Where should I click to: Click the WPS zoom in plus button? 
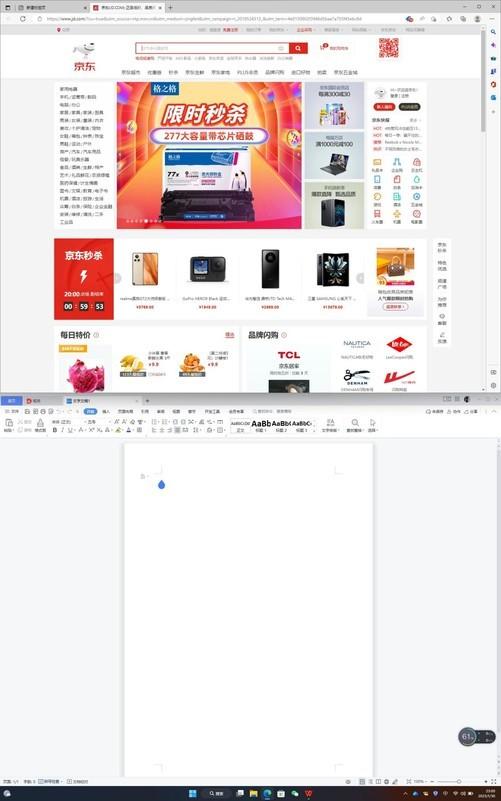pyautogui.click(x=486, y=782)
